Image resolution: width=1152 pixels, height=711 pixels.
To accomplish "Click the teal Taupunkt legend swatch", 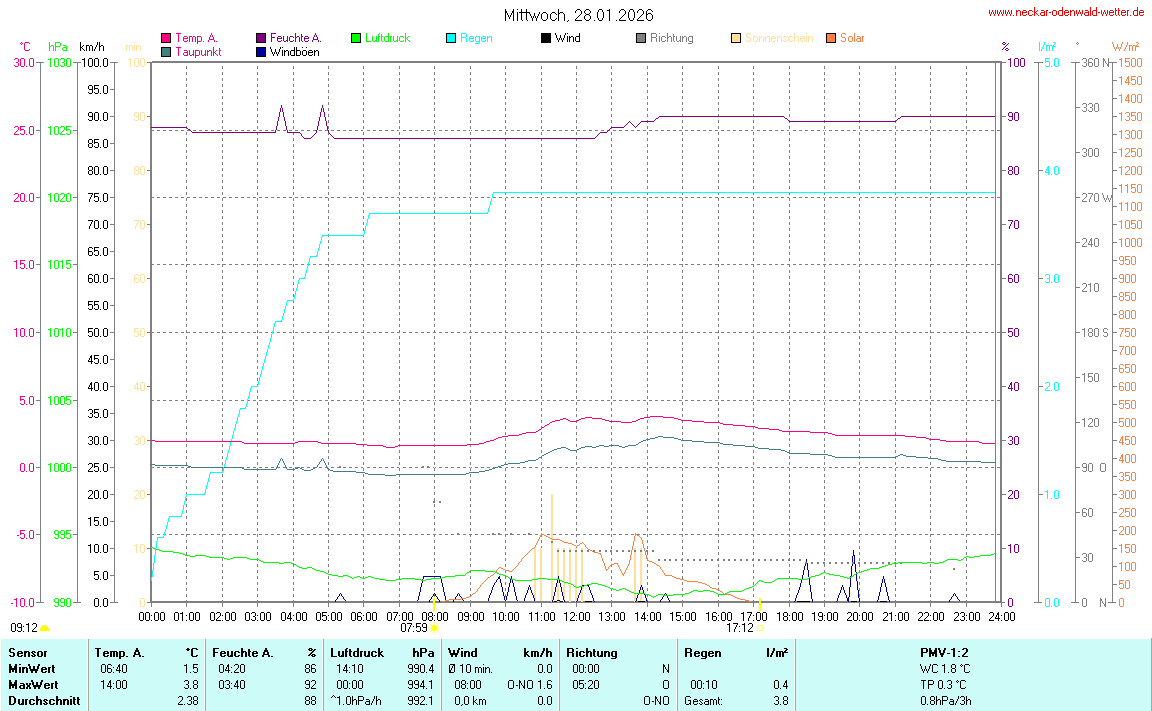I will pyautogui.click(x=166, y=51).
